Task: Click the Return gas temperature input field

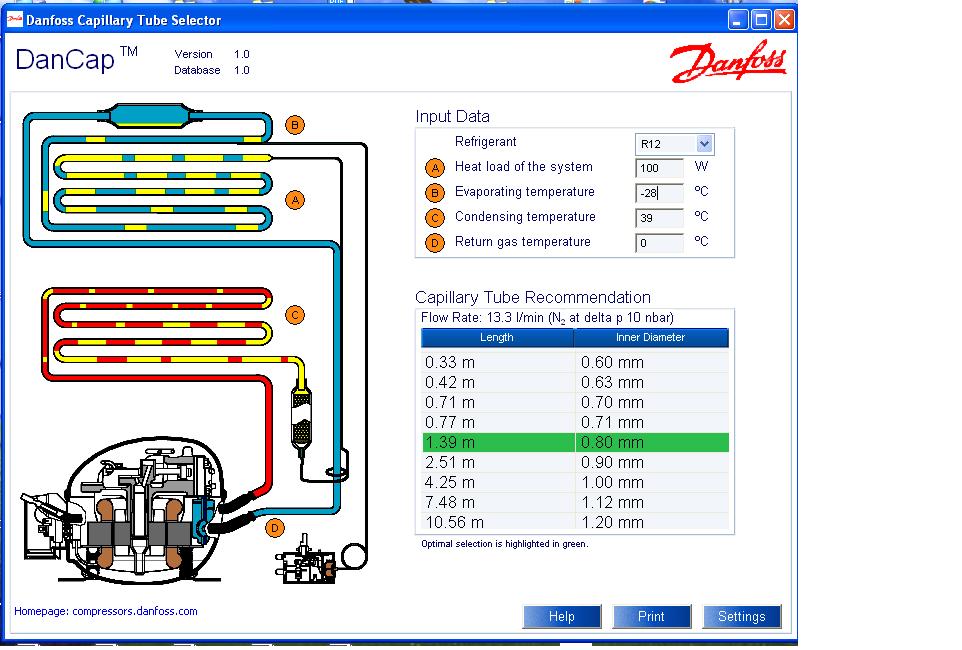Action: 659,243
